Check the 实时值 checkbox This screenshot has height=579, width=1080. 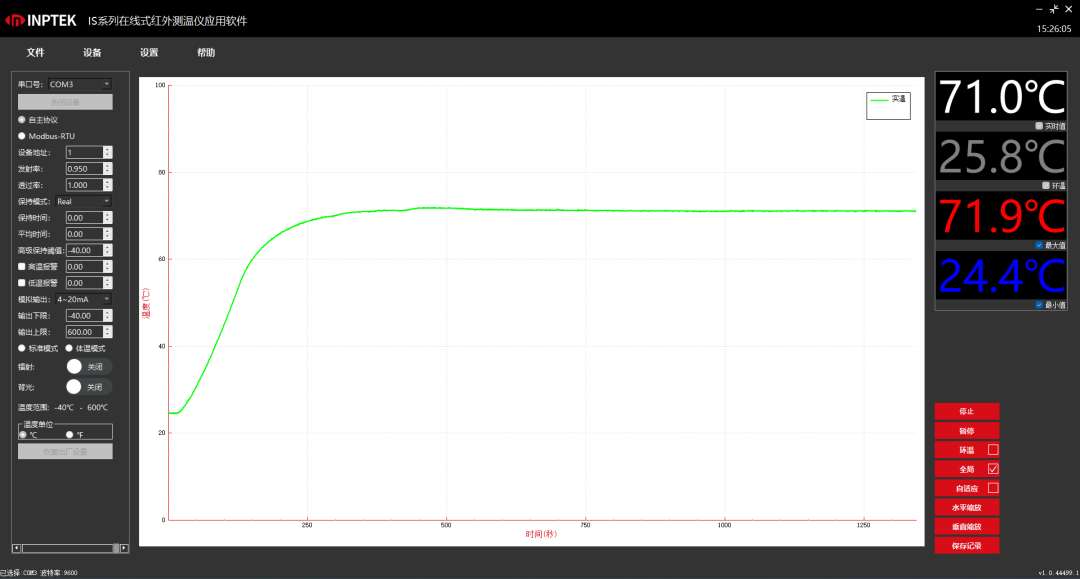[x=1039, y=126]
